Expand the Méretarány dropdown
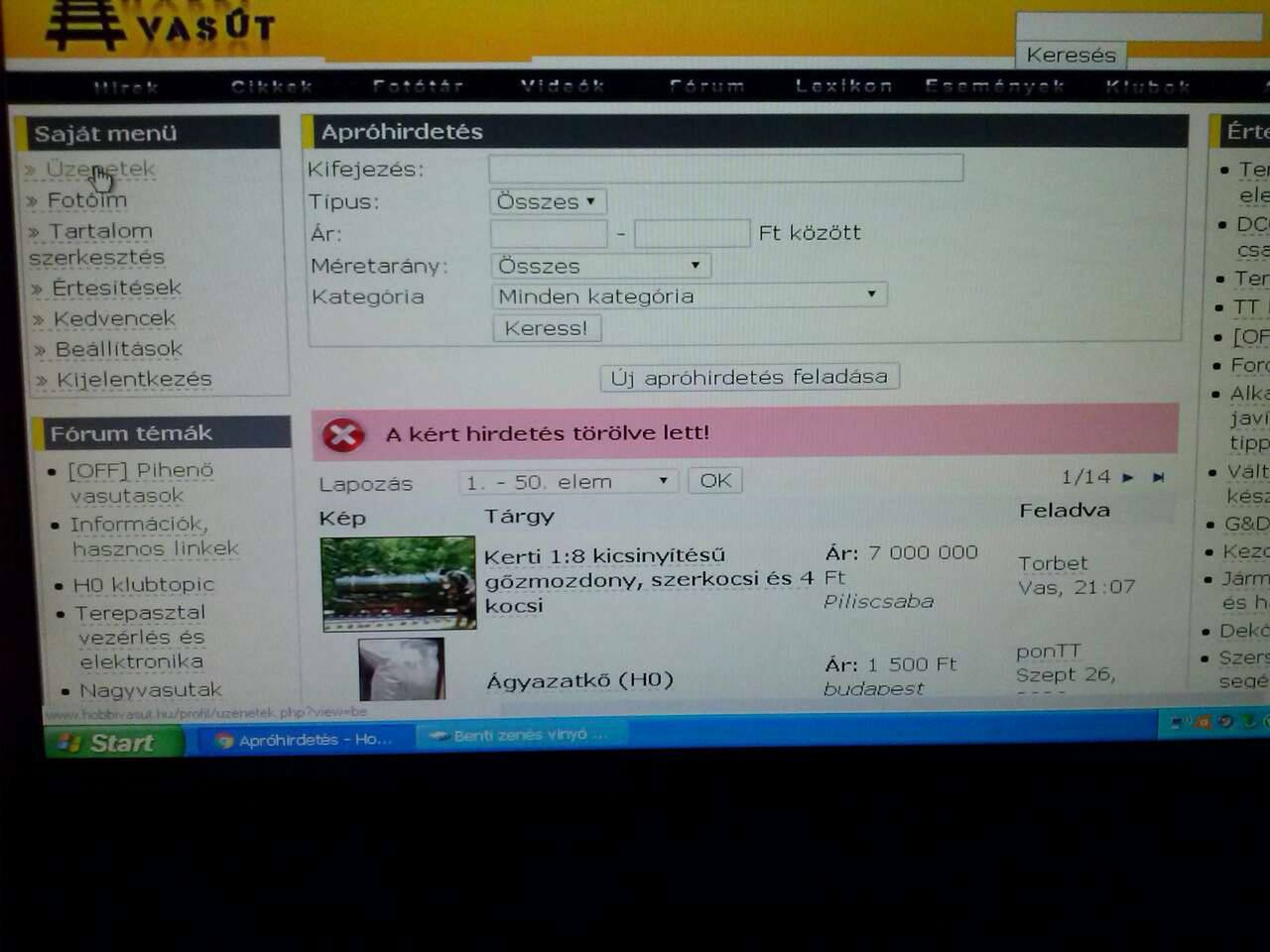The image size is (1270, 952). coord(600,266)
